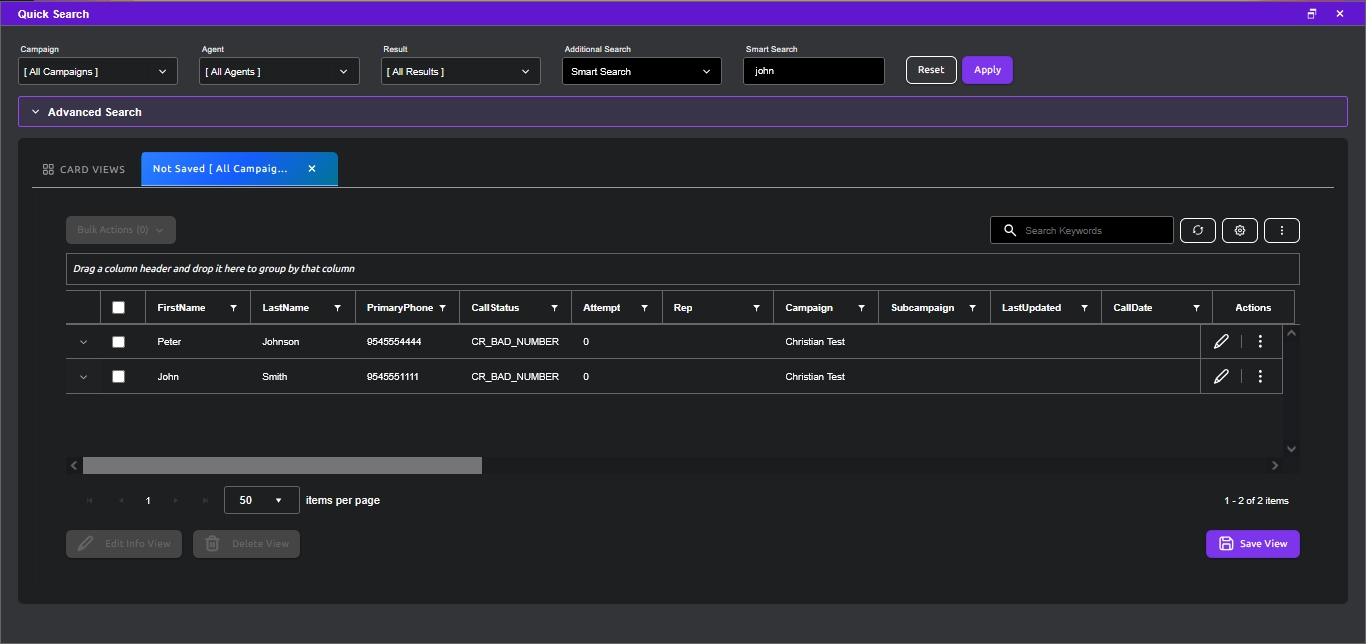Click the CallDate column filter icon
Screen dimensions: 1366x644
point(1196,308)
